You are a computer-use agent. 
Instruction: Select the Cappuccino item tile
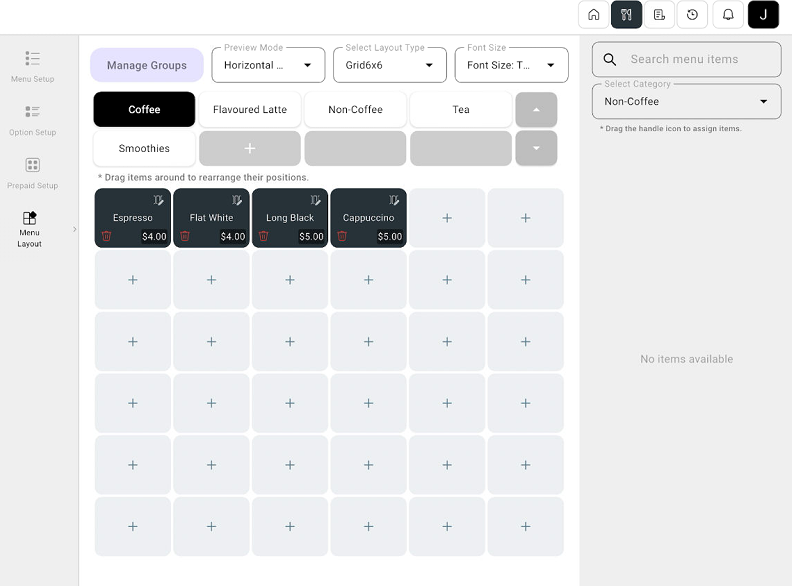click(x=368, y=218)
